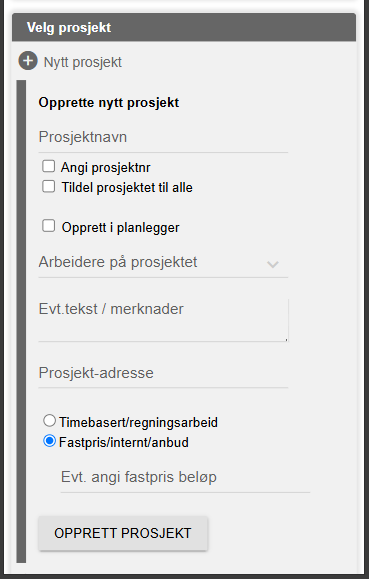Select the Fastpris/internt/anbud radio button
Image resolution: width=369 pixels, height=579 pixels.
(49, 441)
